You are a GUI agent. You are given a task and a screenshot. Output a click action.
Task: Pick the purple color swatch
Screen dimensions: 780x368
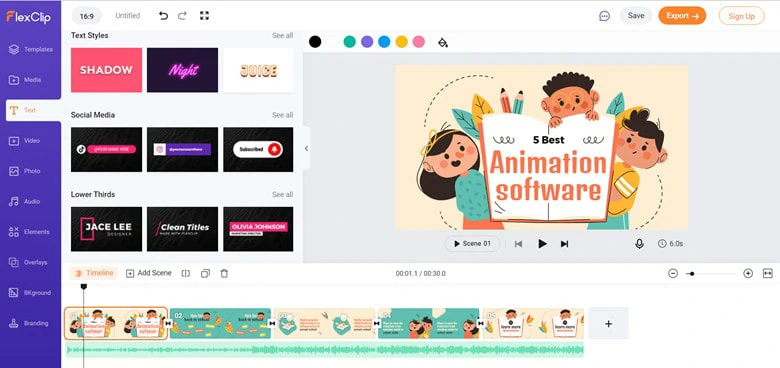pyautogui.click(x=367, y=42)
